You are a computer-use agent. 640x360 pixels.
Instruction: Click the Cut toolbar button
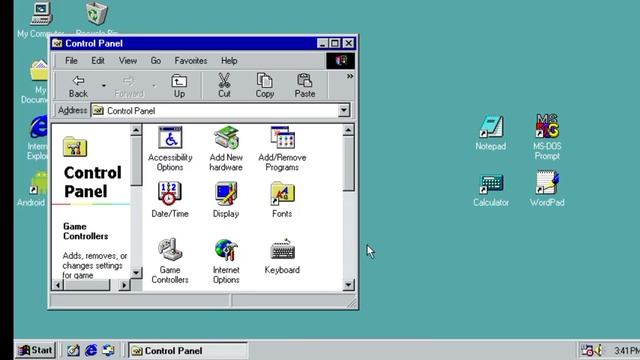[x=224, y=86]
